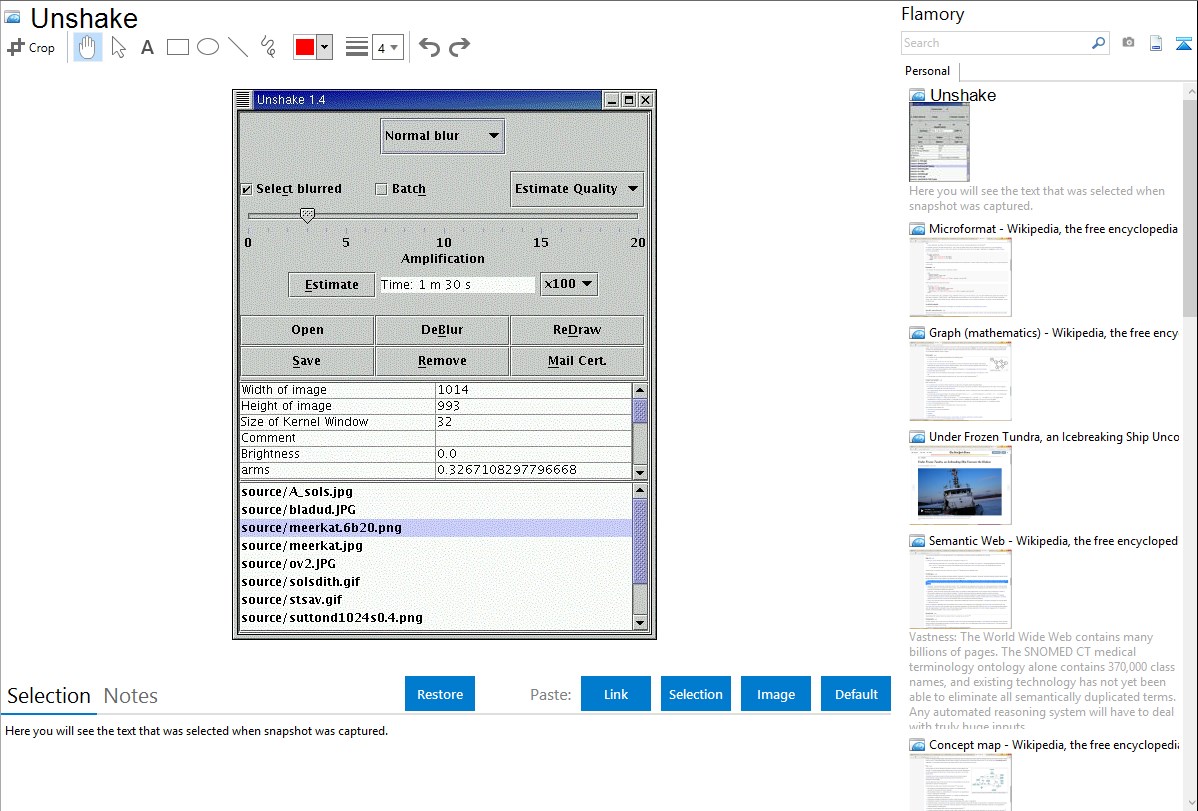Screen dimensions: 1198x811
Task: Open the Personal tab
Action: 927,71
